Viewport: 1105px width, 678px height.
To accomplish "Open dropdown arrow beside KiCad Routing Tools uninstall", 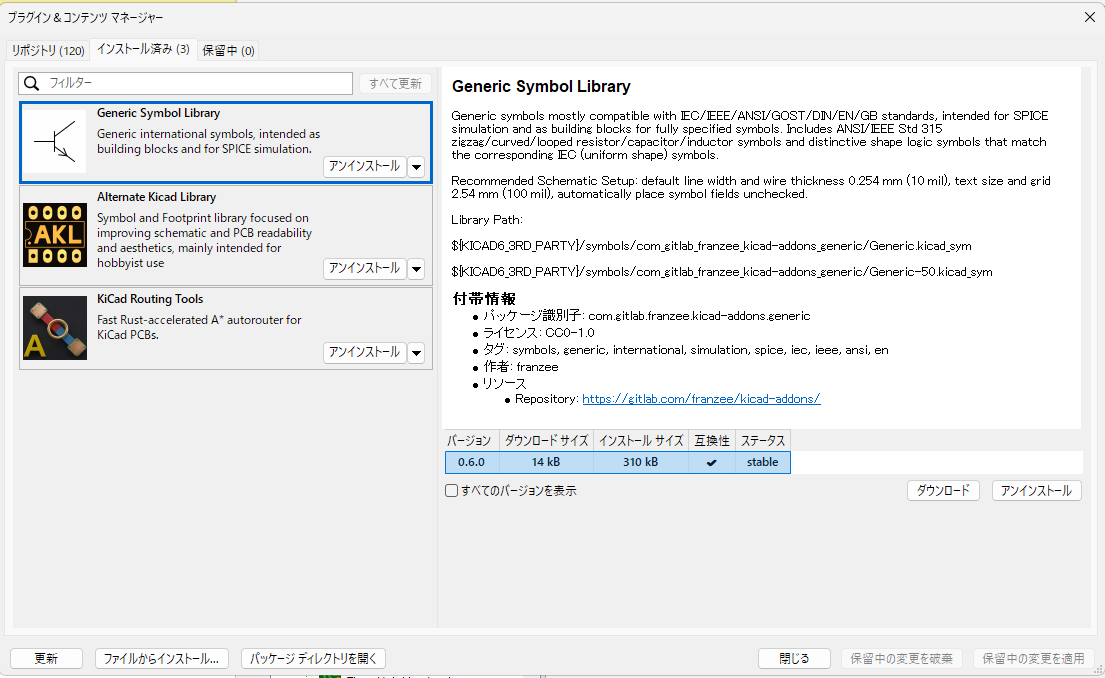I will click(x=416, y=353).
